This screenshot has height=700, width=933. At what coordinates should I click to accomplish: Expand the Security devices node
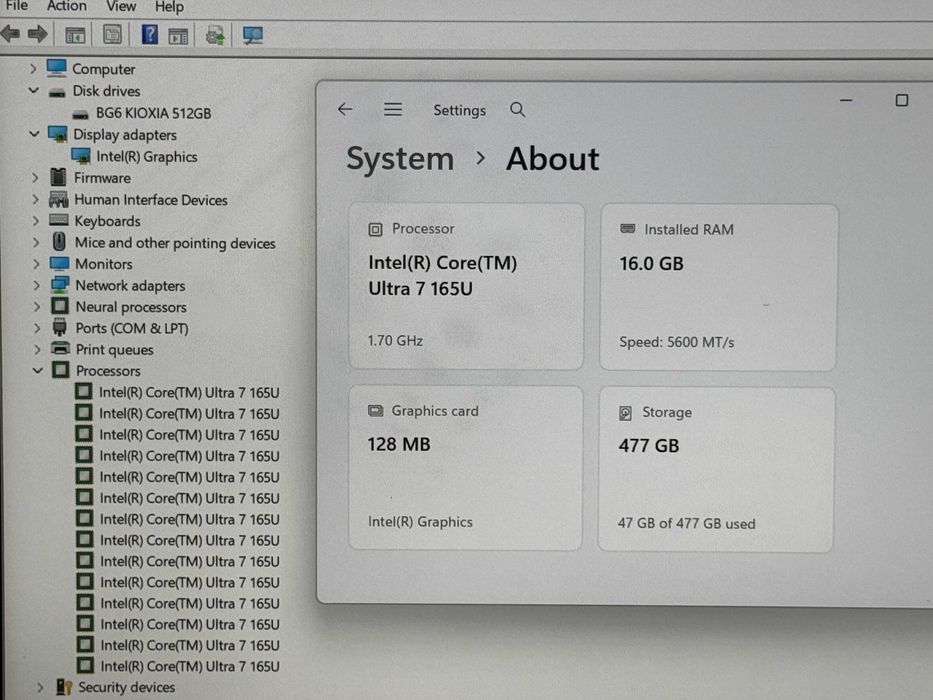point(40,688)
